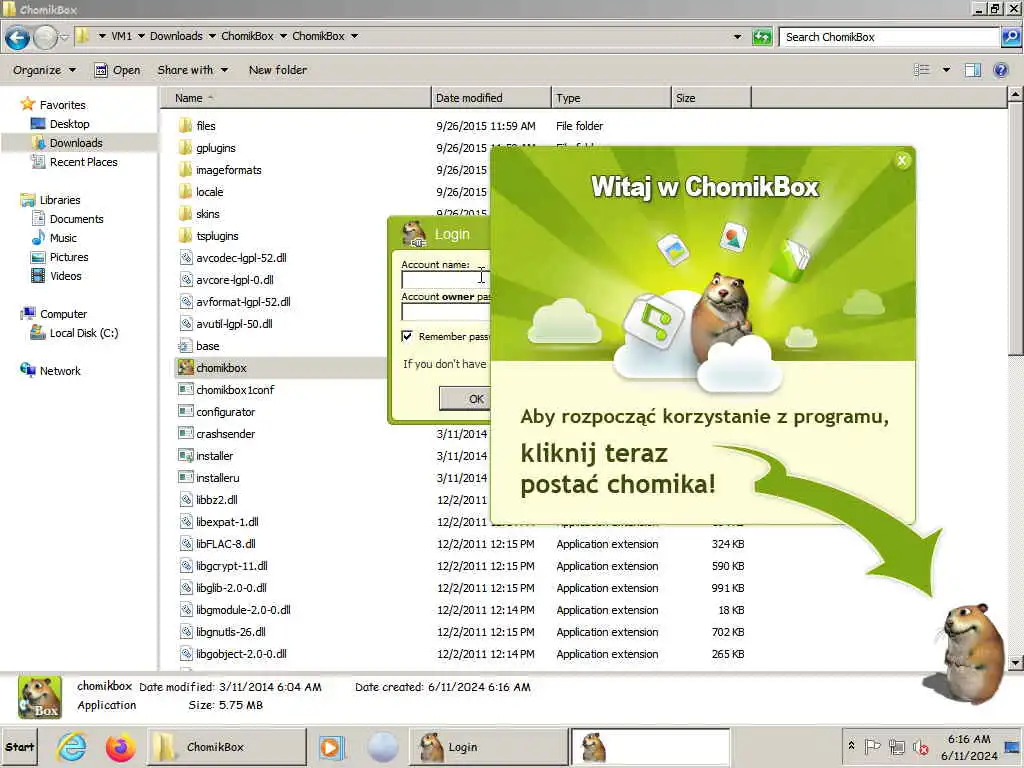
Task: Click the file list scroll up arrow
Action: (x=1015, y=95)
